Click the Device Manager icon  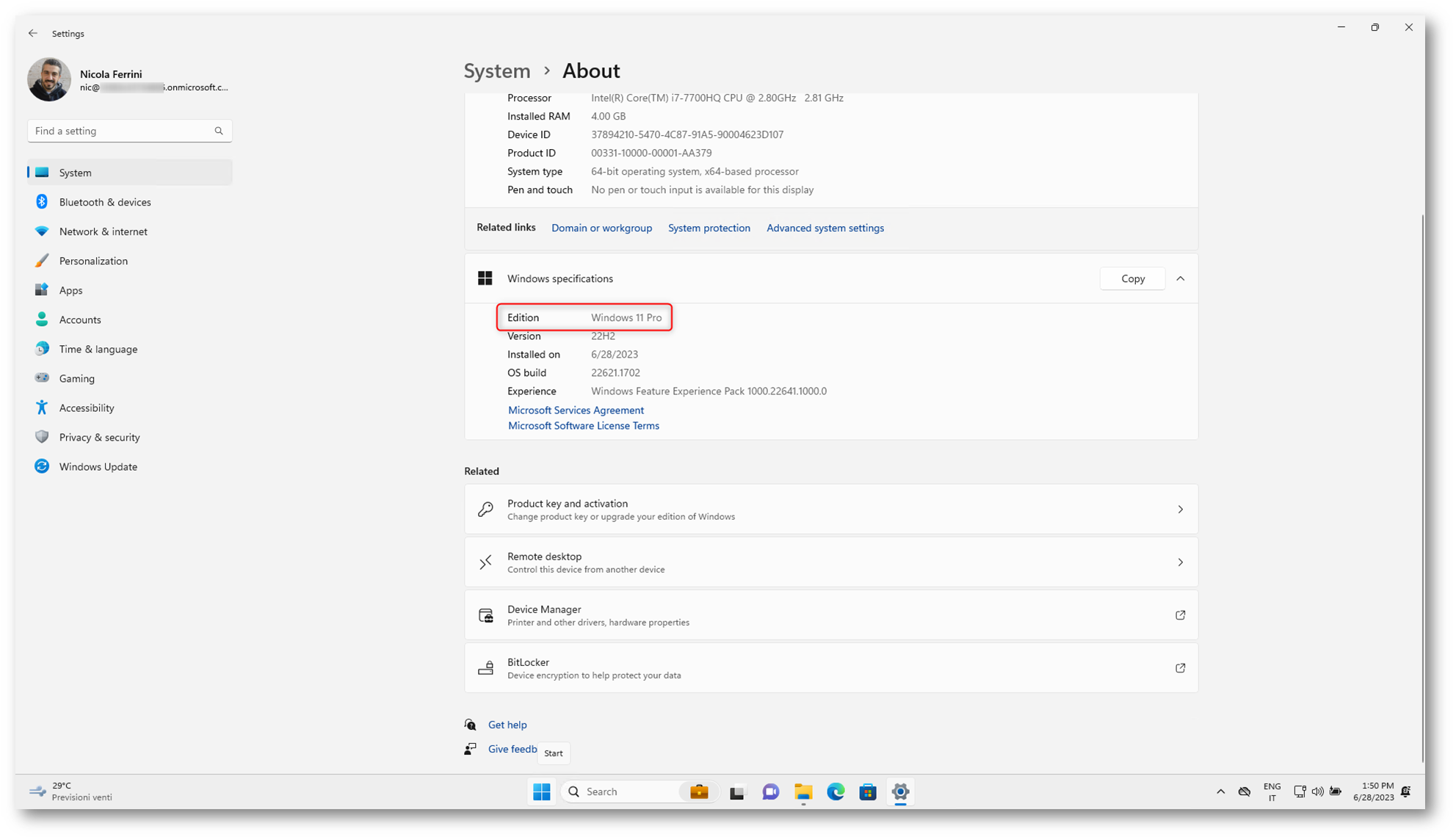[x=485, y=615]
